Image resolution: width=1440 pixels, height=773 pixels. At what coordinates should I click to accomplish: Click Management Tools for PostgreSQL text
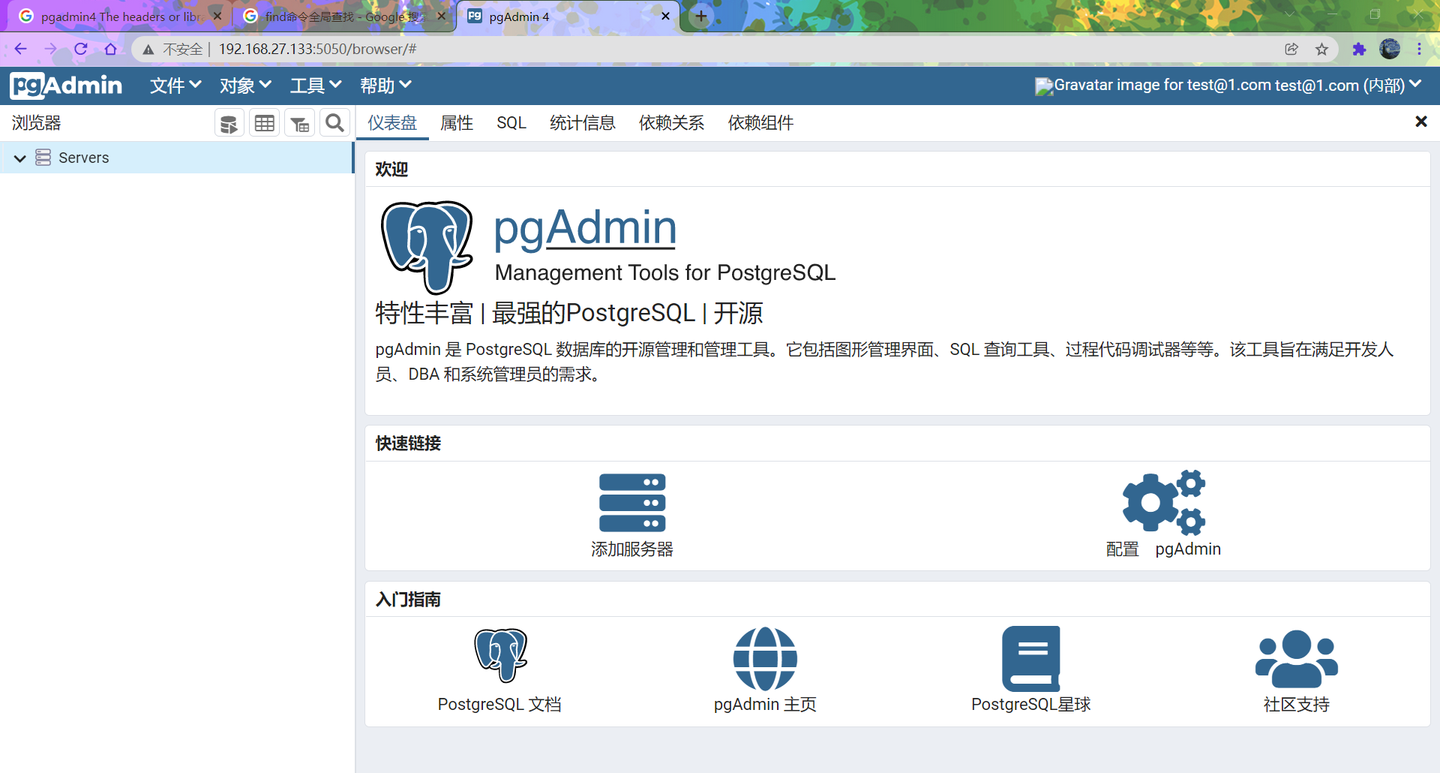(x=665, y=273)
